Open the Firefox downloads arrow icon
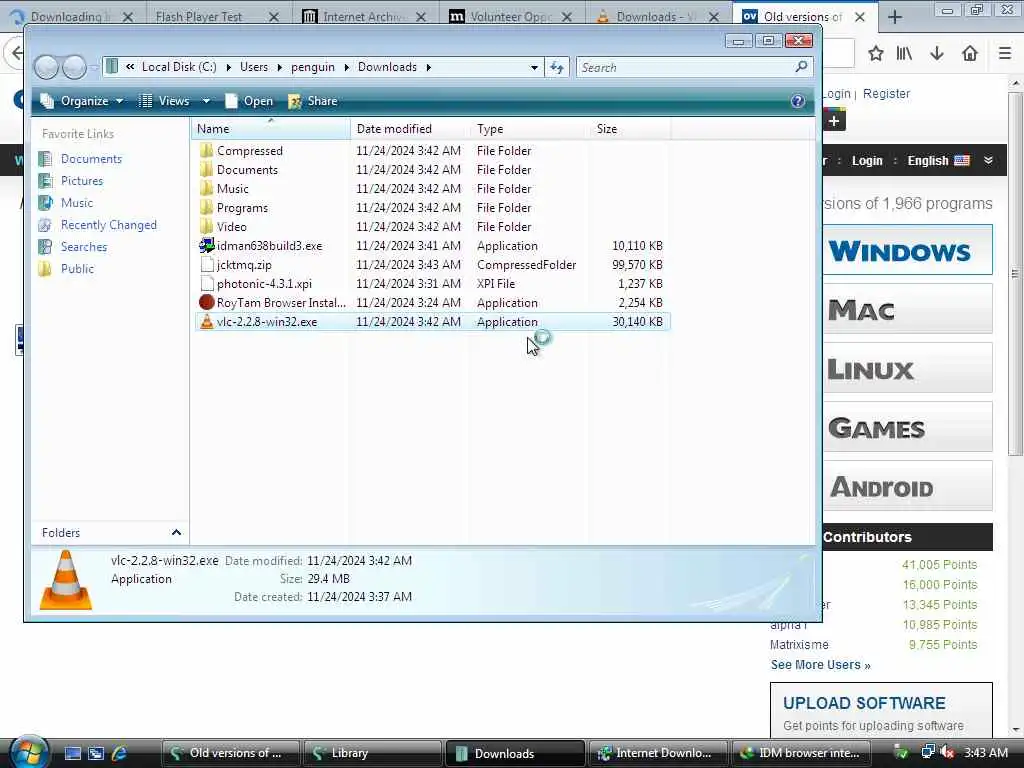 937,53
